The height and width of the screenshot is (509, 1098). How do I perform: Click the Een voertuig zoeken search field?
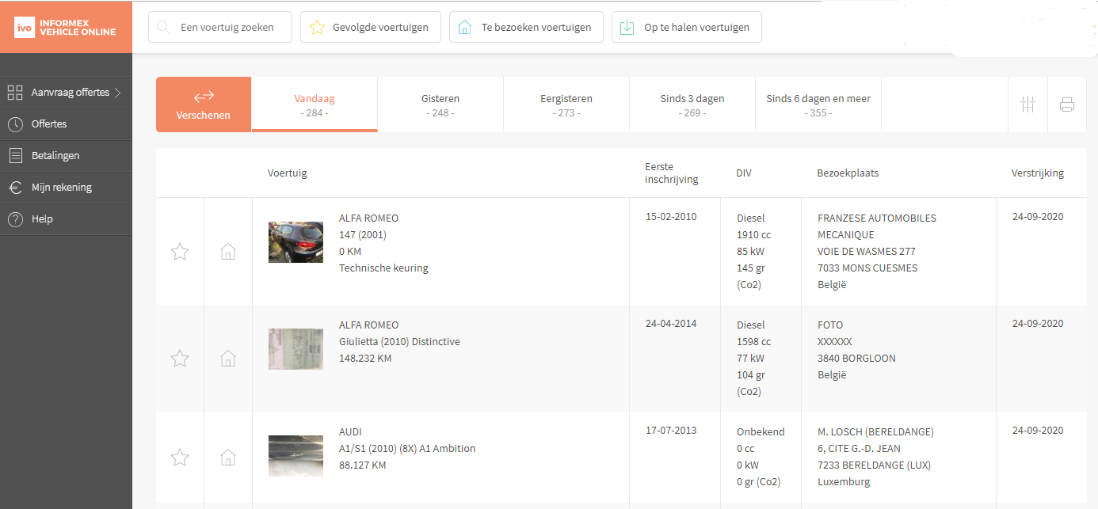pyautogui.click(x=221, y=27)
